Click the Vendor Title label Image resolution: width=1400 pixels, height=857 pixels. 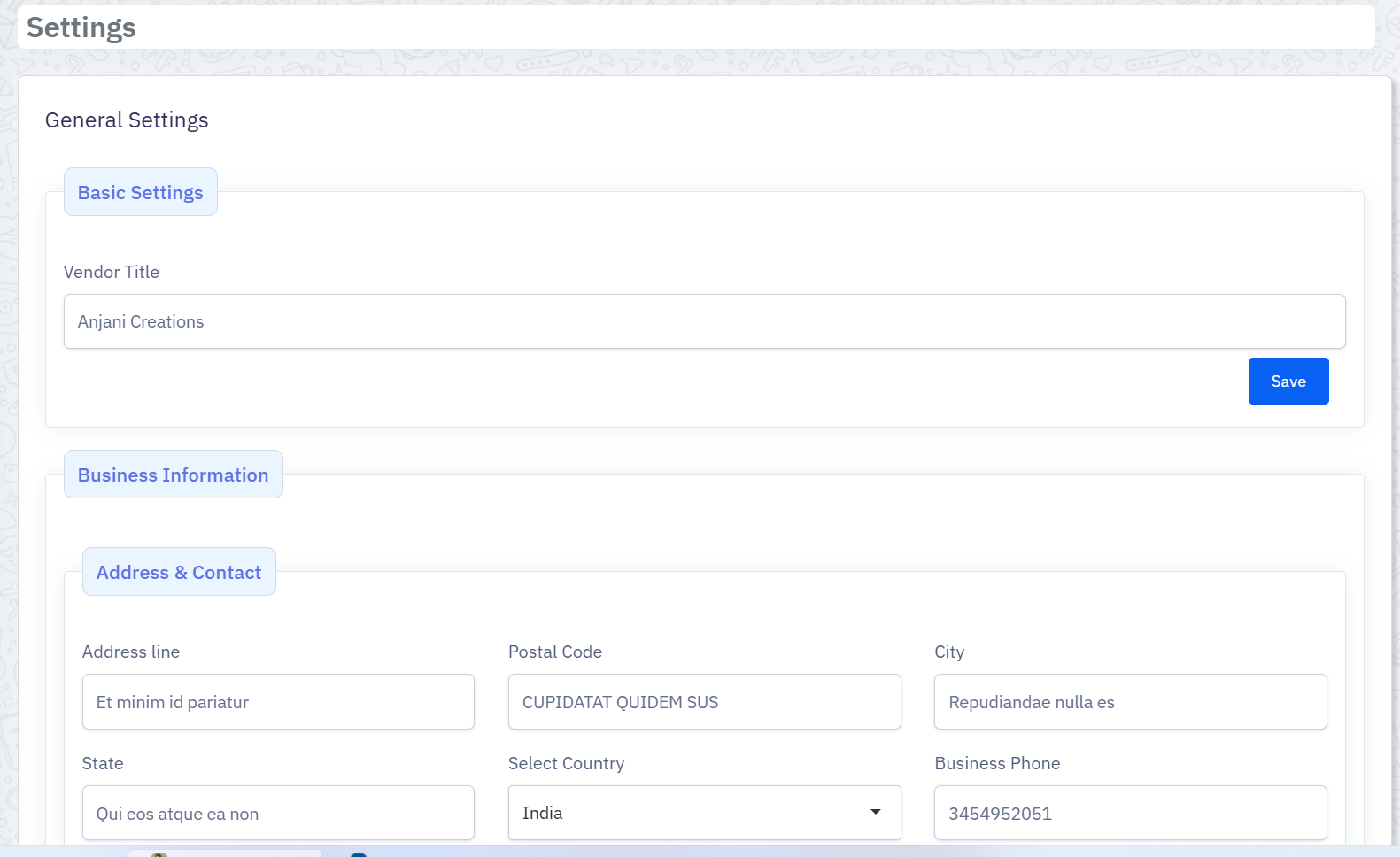112,272
